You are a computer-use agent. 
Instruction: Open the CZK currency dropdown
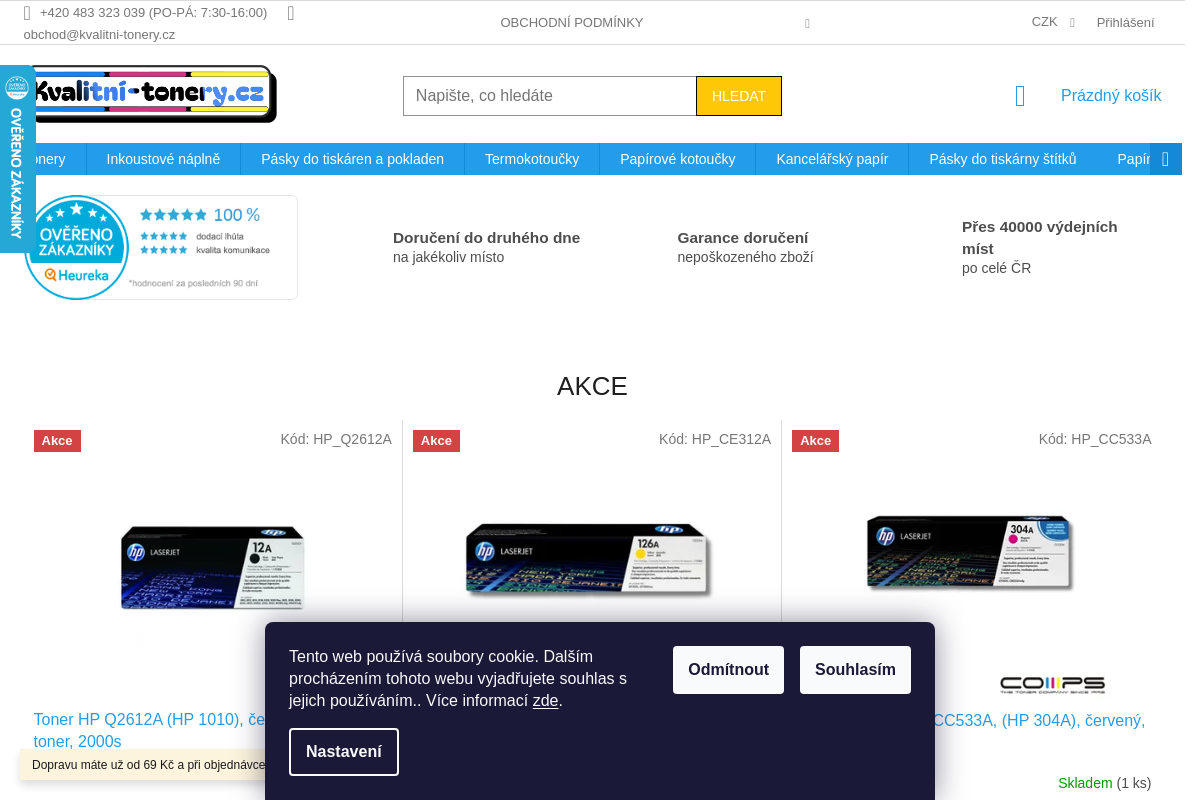click(x=1053, y=22)
